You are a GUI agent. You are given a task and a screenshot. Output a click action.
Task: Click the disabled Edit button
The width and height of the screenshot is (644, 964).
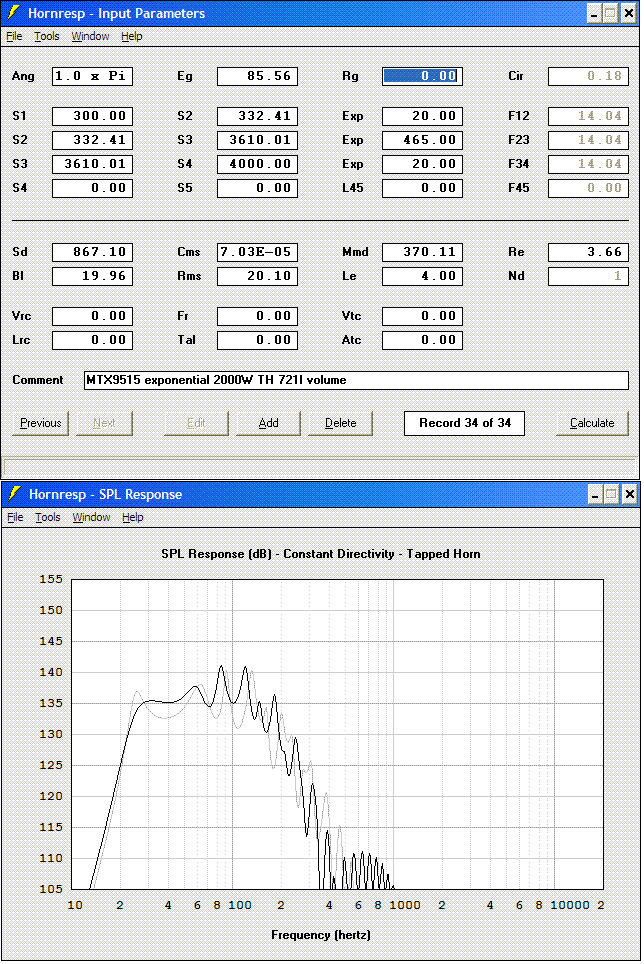tap(196, 423)
